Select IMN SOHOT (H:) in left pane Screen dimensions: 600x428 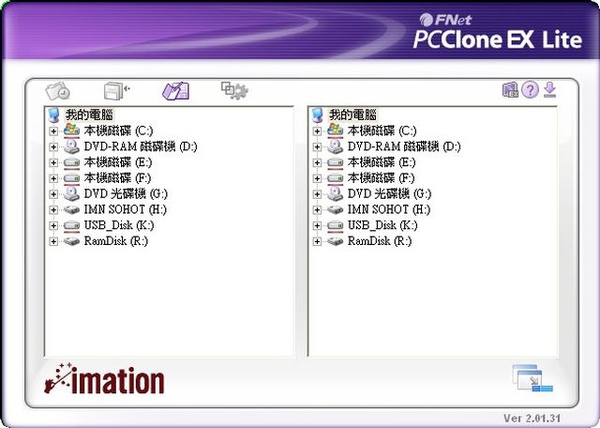click(x=125, y=210)
